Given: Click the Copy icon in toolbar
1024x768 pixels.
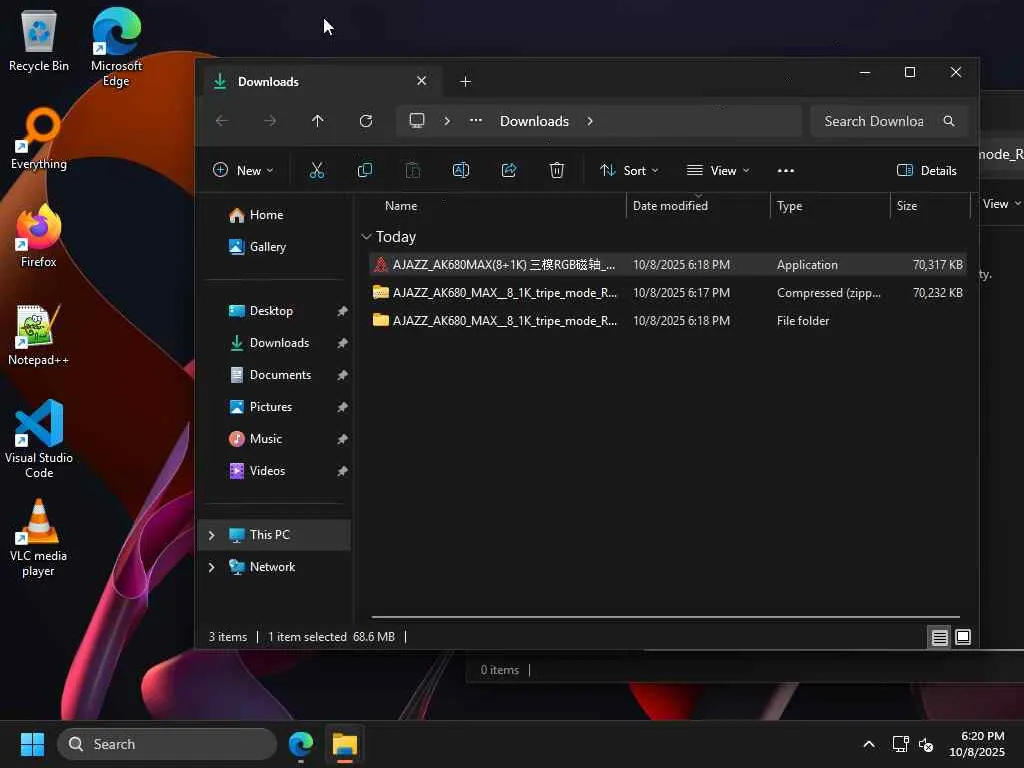Looking at the screenshot, I should [365, 170].
